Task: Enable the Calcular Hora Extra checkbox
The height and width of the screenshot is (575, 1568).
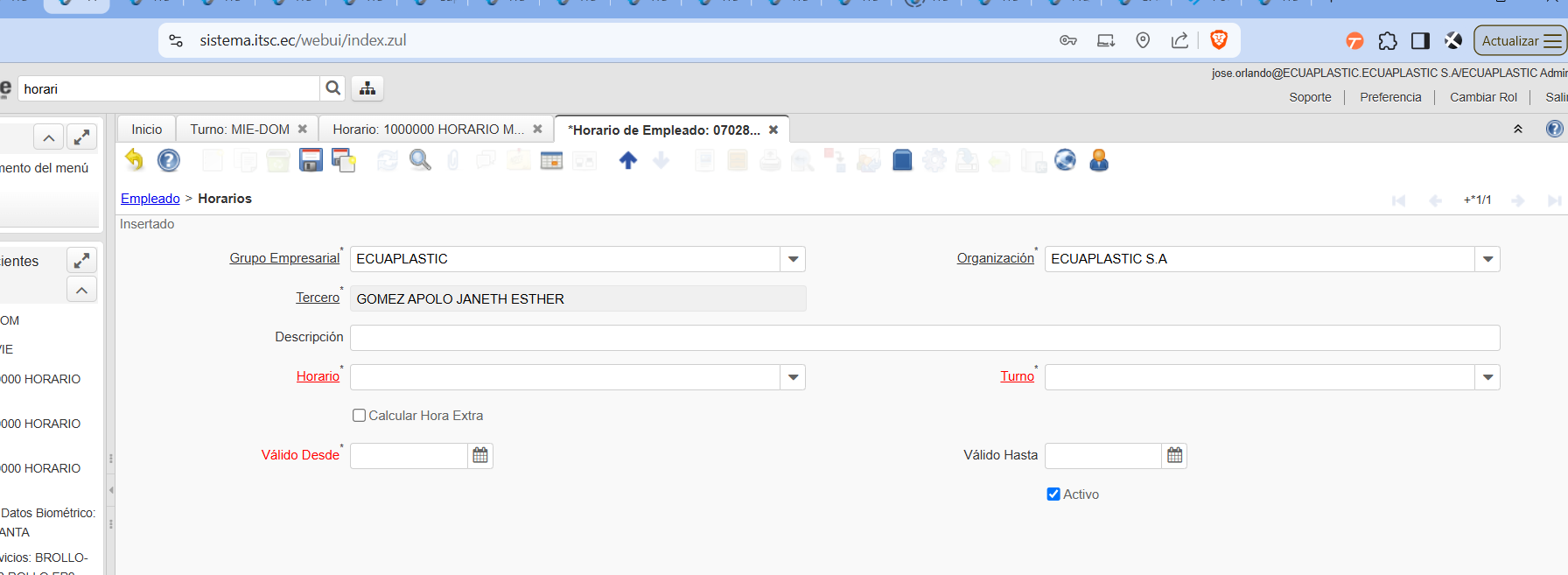Action: (x=359, y=416)
